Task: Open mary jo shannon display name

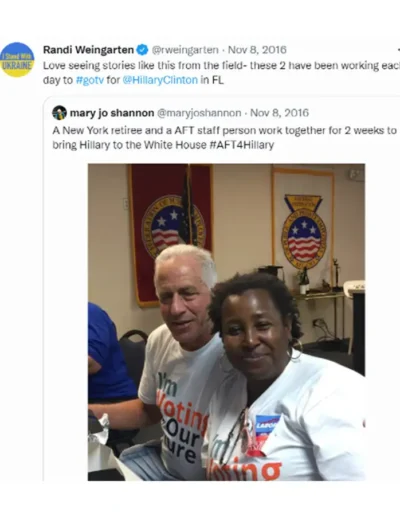Action: click(112, 113)
